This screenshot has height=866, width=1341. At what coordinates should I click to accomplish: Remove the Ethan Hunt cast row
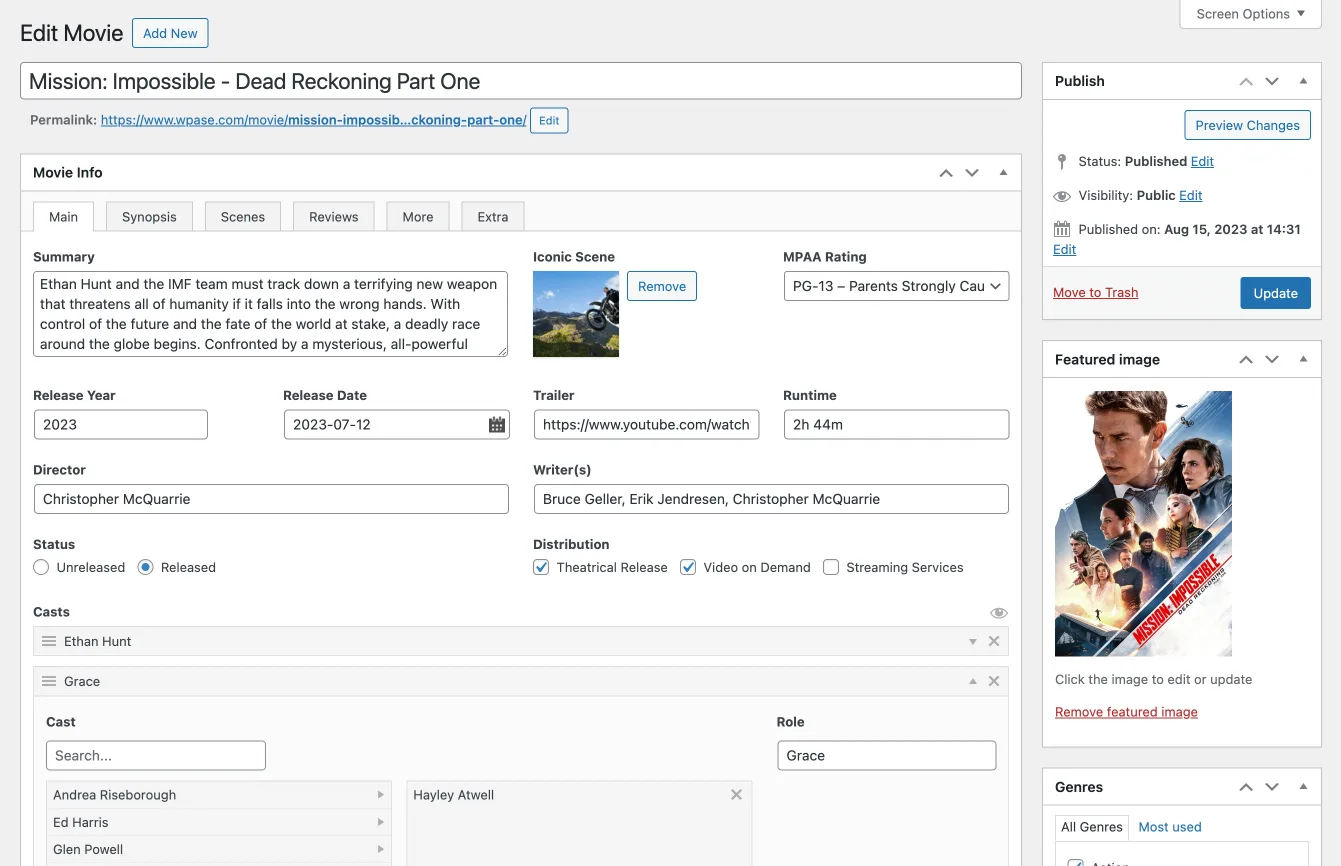[994, 641]
